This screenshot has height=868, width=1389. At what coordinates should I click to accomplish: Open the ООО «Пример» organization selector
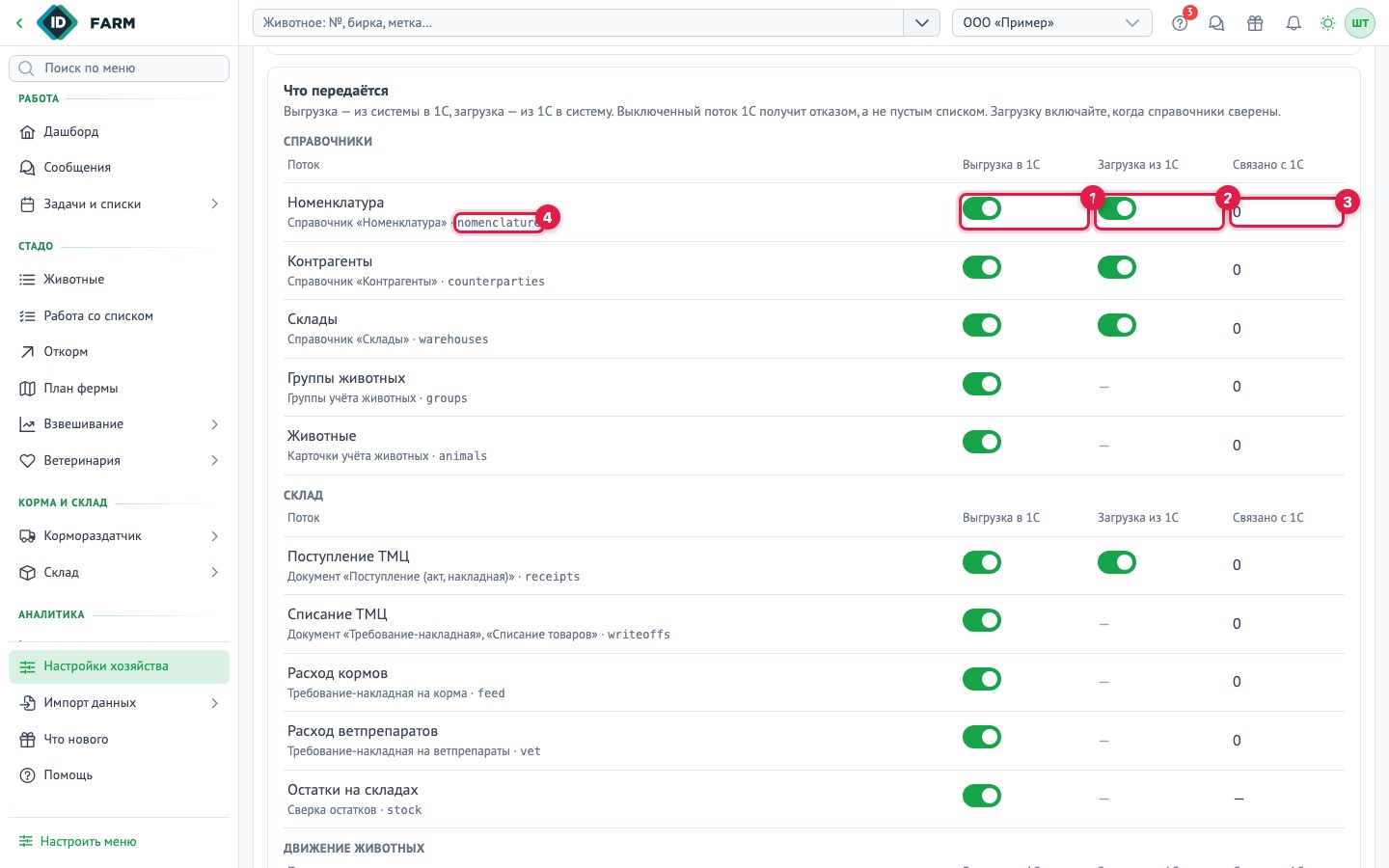1051,23
